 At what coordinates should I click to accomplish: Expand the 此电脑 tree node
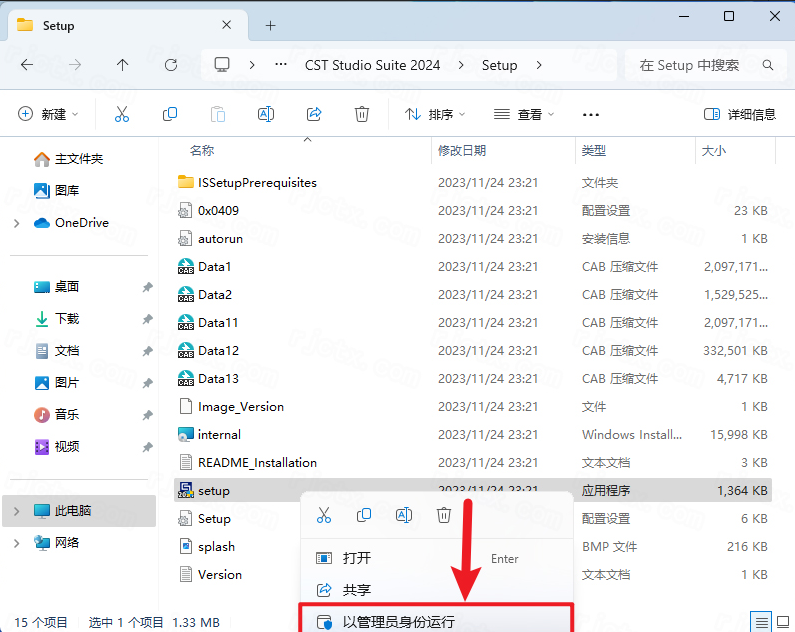pyautogui.click(x=16, y=511)
